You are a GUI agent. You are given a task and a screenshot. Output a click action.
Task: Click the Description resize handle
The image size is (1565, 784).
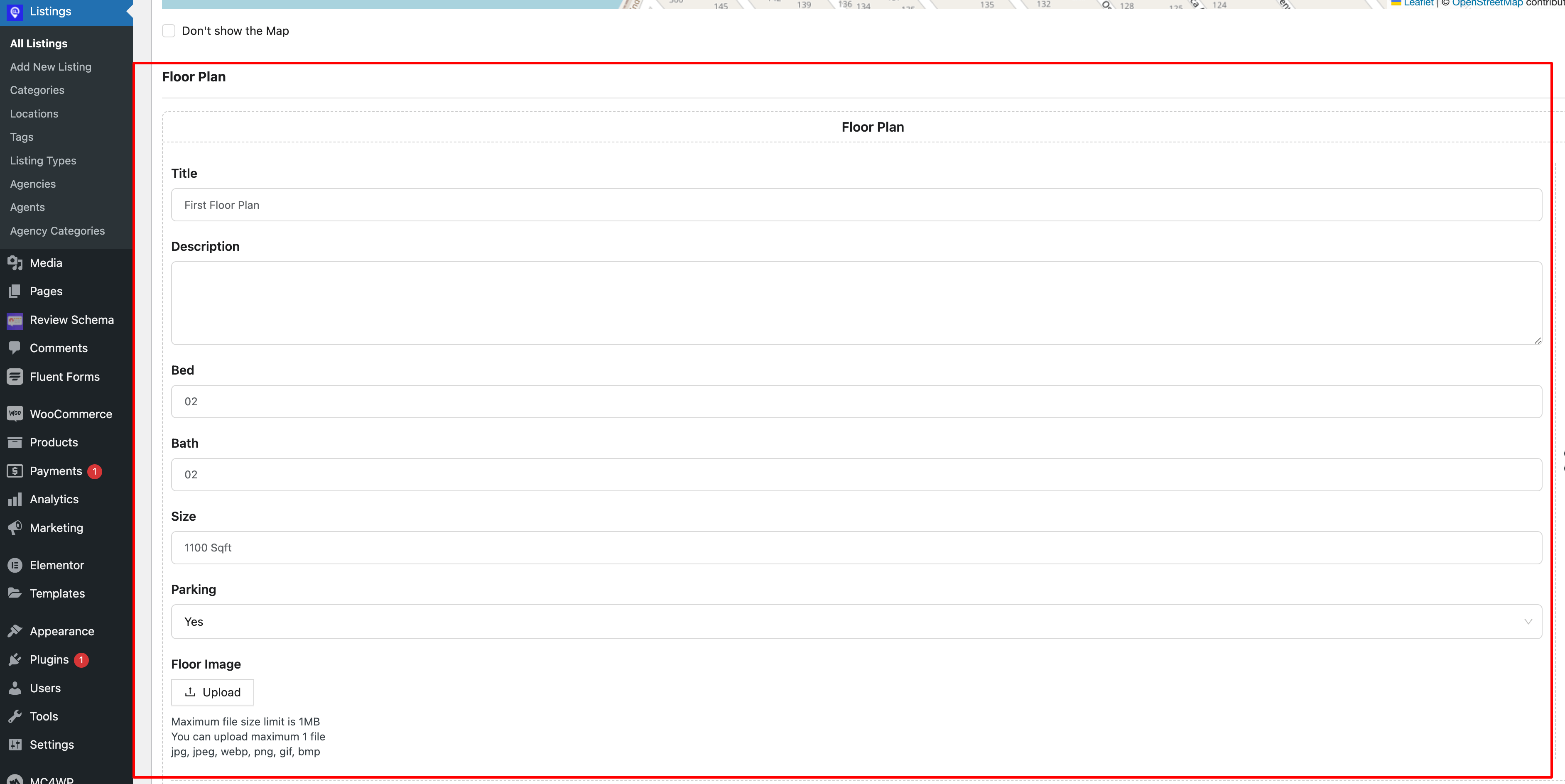click(1537, 341)
